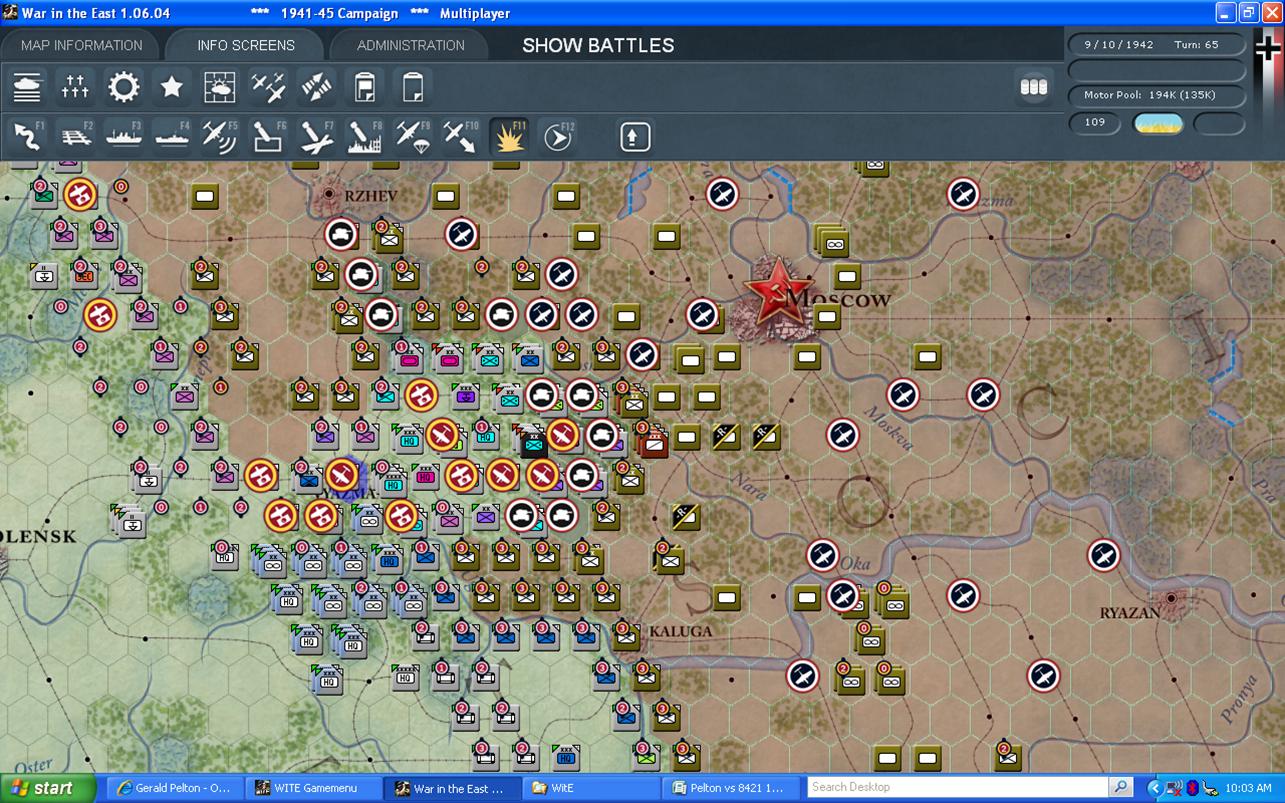Click the crossed arrows icon in toolbar

coord(316,87)
